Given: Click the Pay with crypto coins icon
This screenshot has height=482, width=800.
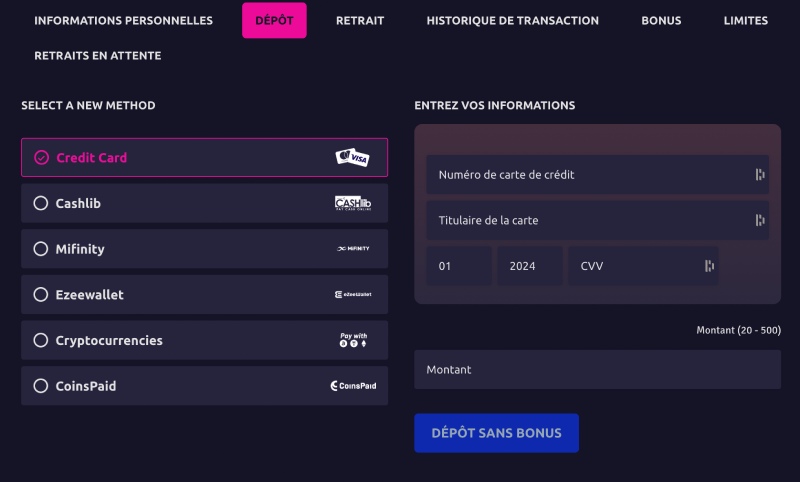Looking at the screenshot, I should (354, 340).
